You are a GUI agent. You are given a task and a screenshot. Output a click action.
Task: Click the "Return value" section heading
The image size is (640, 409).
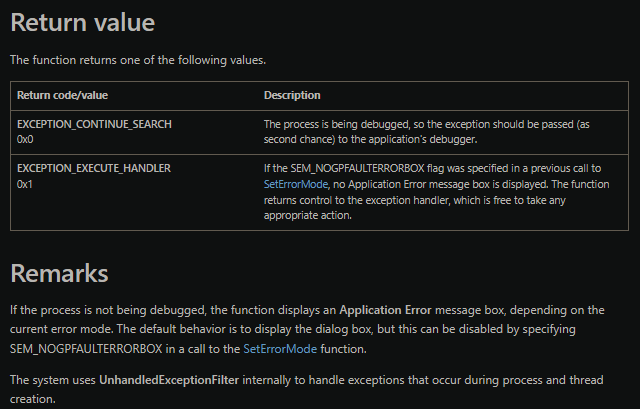click(82, 24)
